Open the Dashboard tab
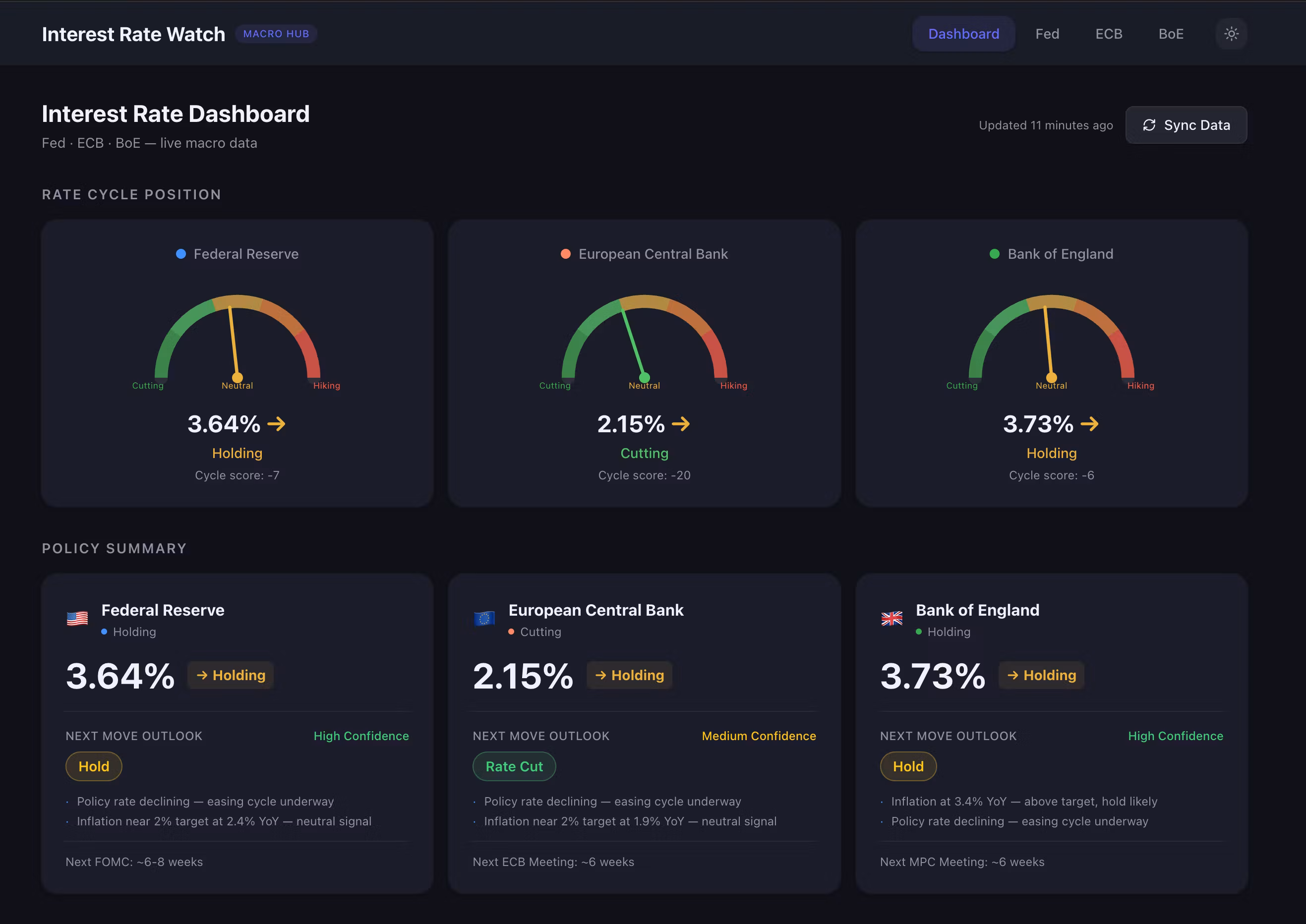 click(x=963, y=34)
